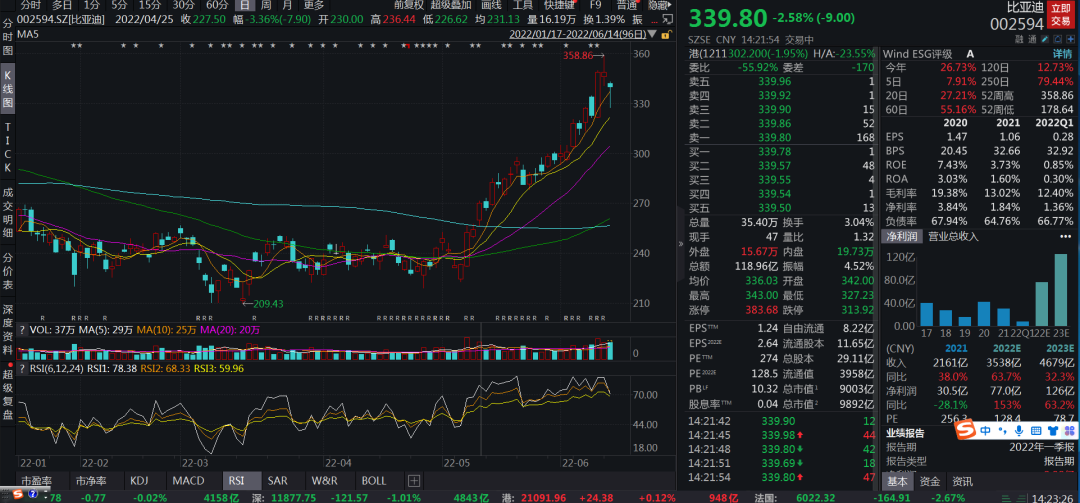Open the 普通 mode dropdown
Screen dimensions: 1080x503
click(x=625, y=5)
